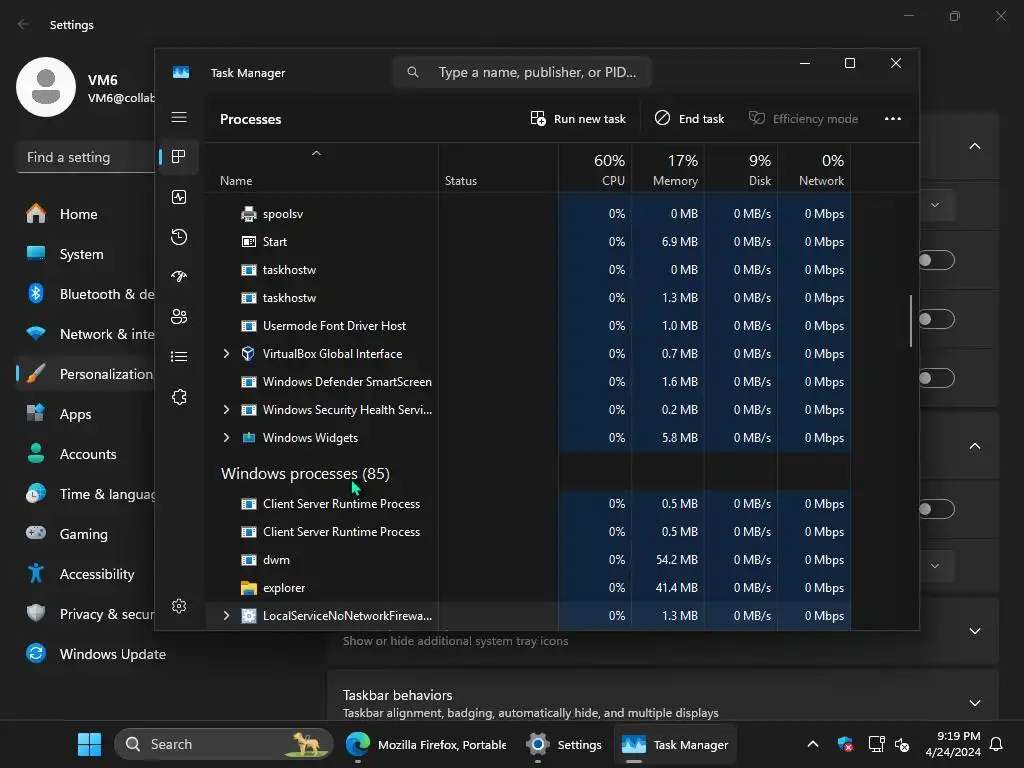This screenshot has height=768, width=1024.
Task: Click End task button
Action: [690, 119]
